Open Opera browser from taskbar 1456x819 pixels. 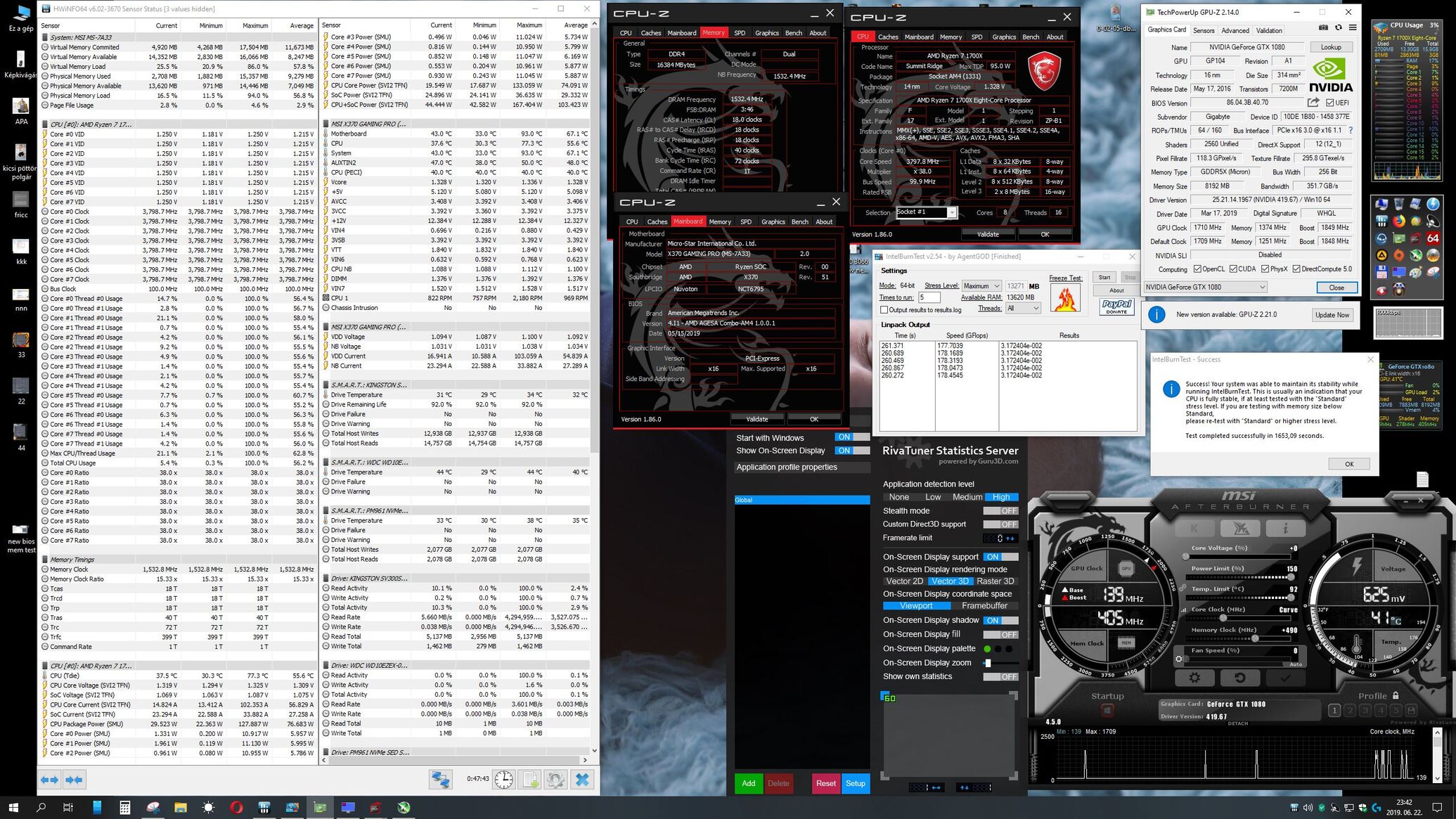point(236,807)
